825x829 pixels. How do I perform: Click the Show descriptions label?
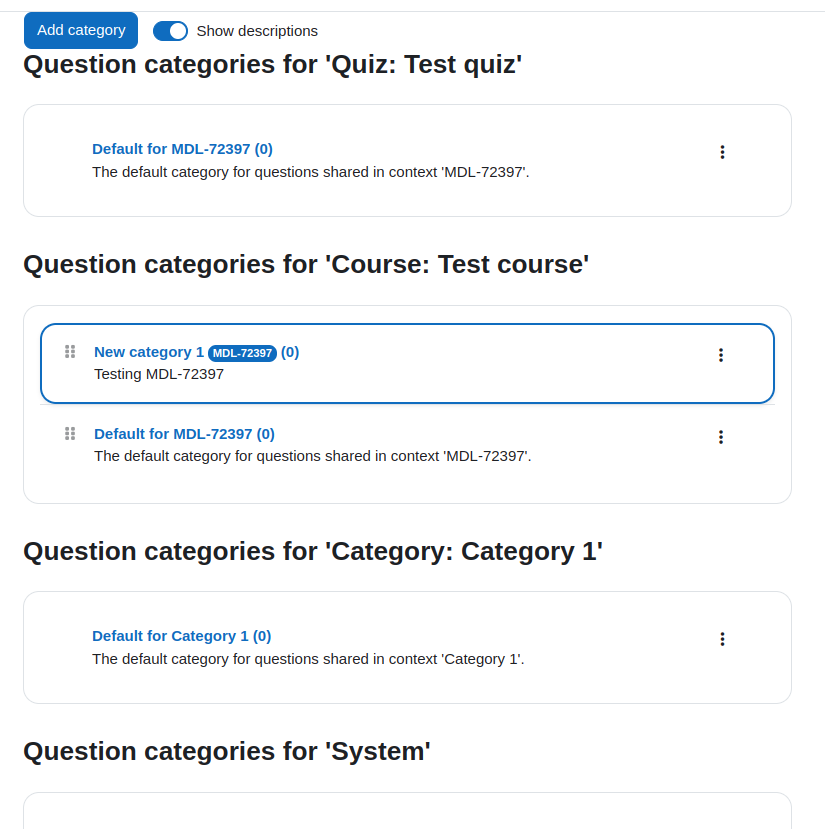[x=257, y=31]
